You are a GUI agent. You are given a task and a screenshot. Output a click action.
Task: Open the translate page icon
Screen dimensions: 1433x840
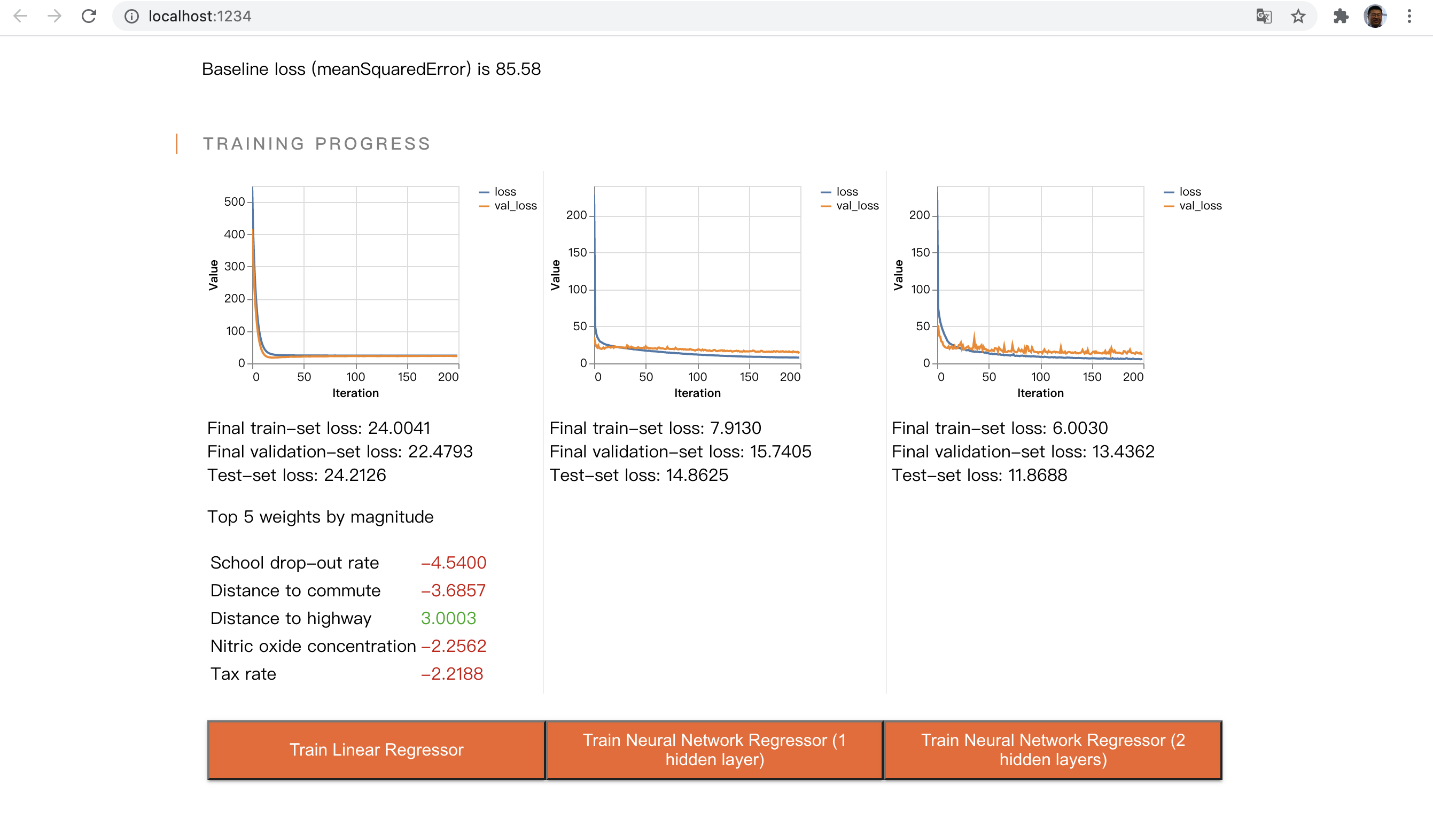[1264, 16]
